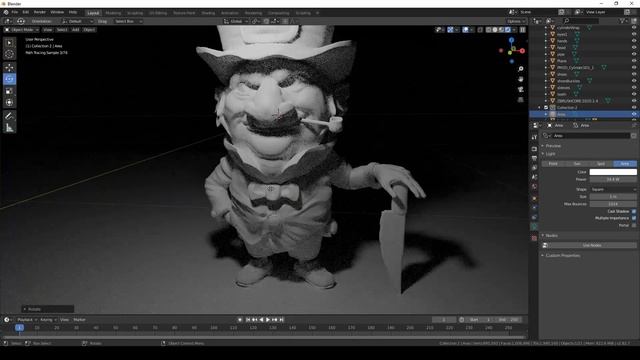Click the light Size value field

click(613, 197)
